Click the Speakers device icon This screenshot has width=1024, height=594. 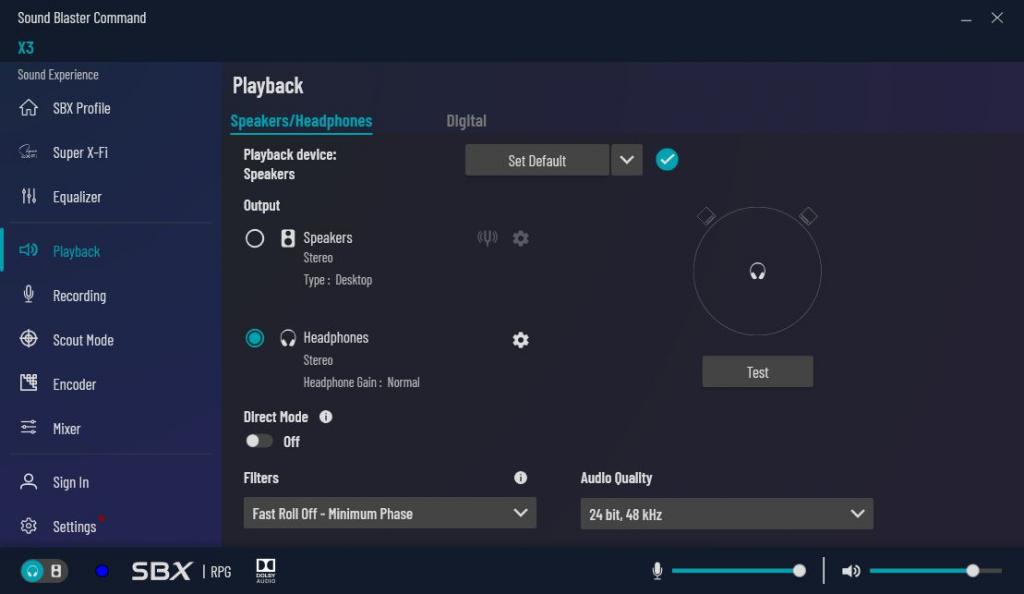click(287, 238)
